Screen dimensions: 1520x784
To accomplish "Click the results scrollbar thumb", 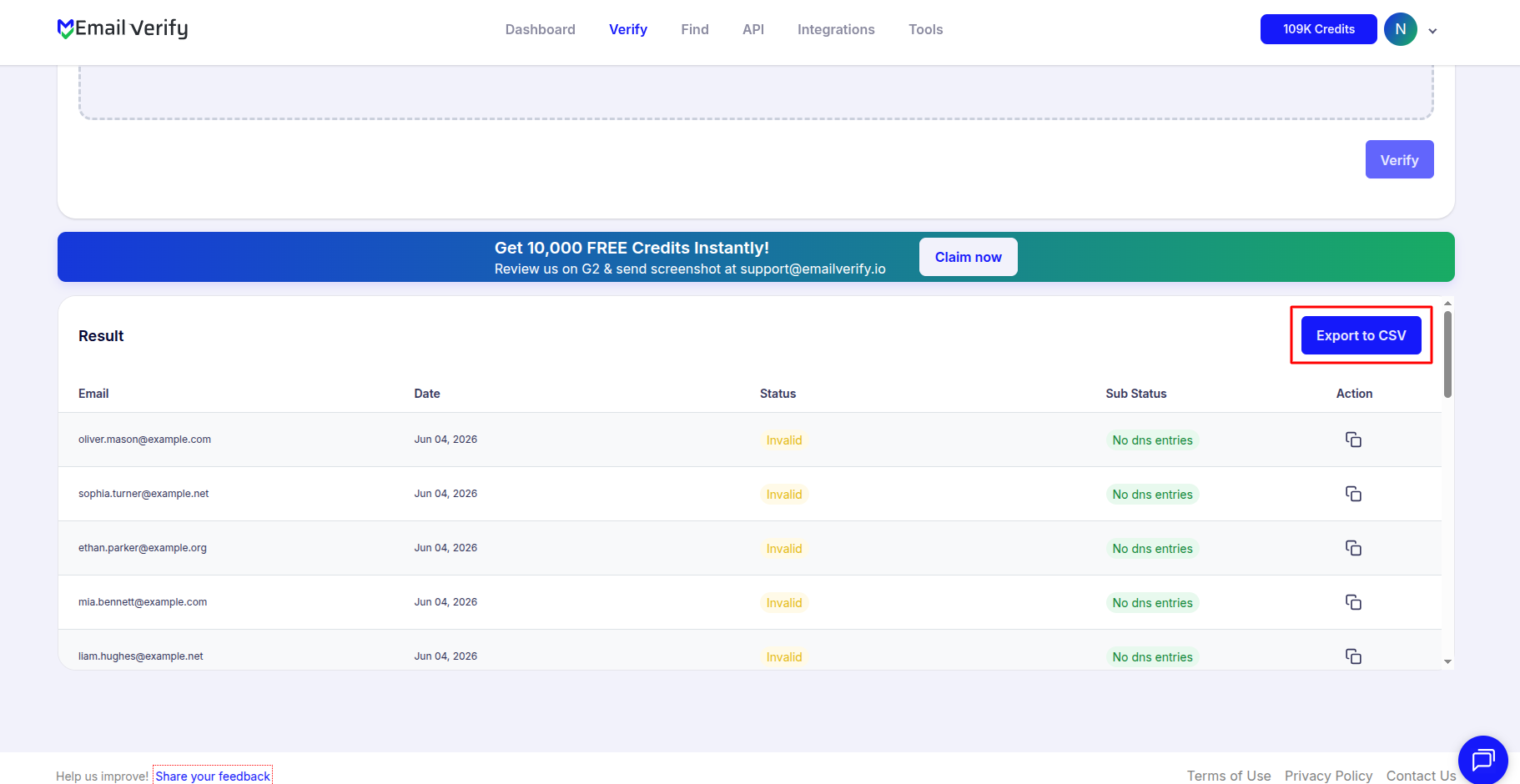I will [1447, 354].
